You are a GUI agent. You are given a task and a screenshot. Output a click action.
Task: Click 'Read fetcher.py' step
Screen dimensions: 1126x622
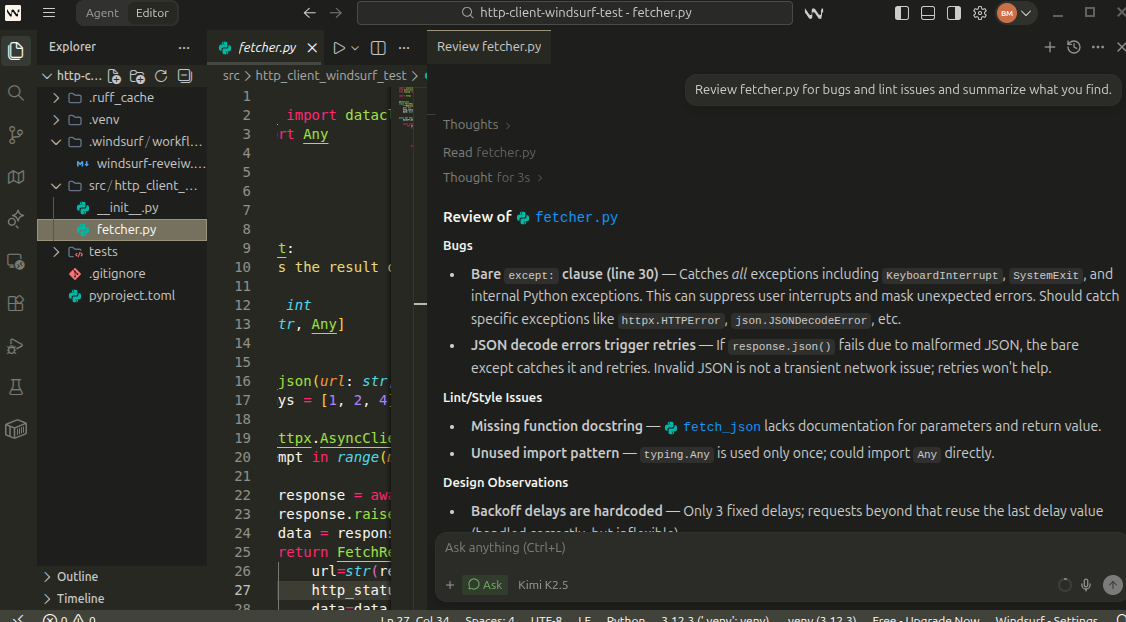tap(489, 152)
